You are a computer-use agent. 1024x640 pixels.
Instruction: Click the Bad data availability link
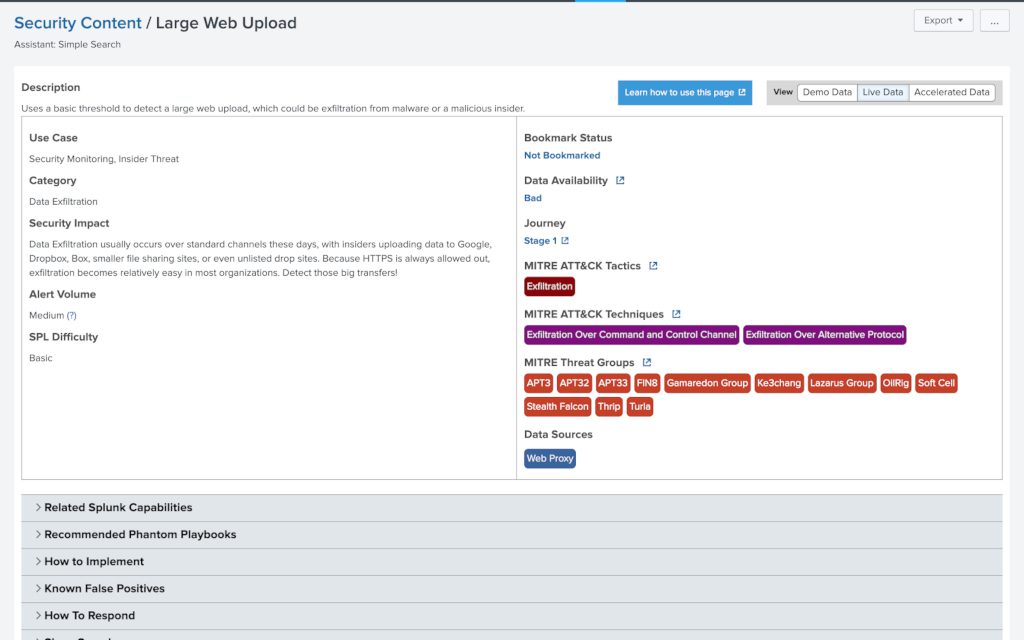click(532, 198)
